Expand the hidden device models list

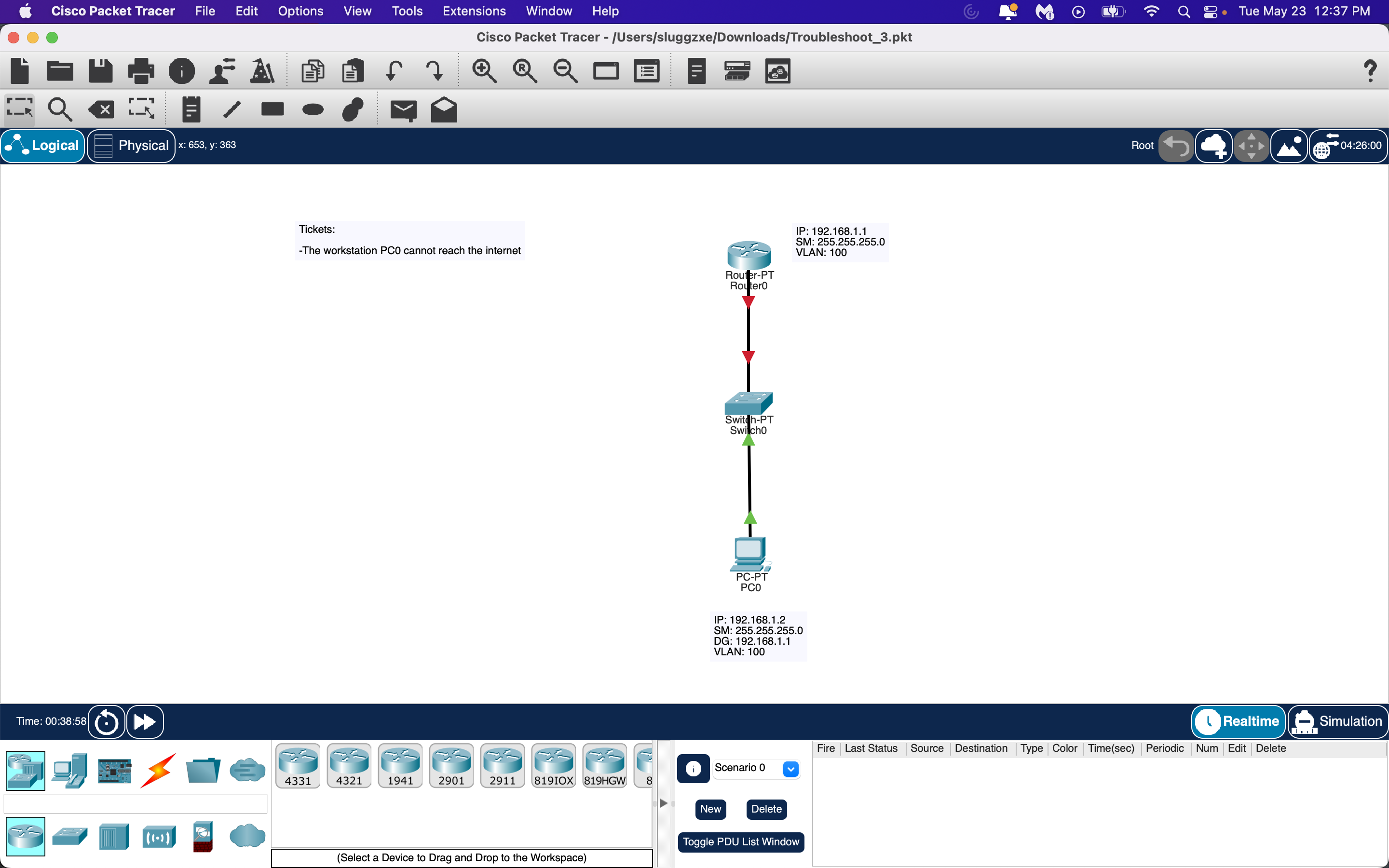tap(664, 803)
